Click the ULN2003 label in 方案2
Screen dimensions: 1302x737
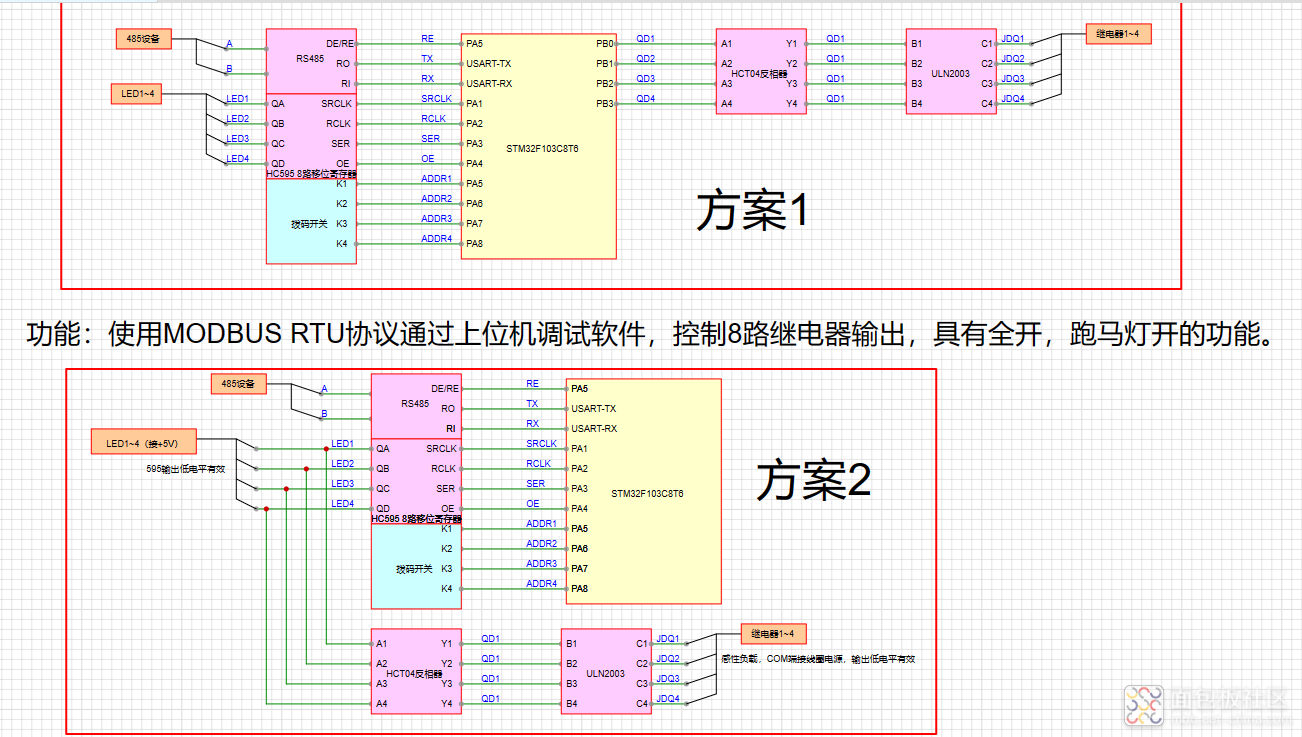605,674
